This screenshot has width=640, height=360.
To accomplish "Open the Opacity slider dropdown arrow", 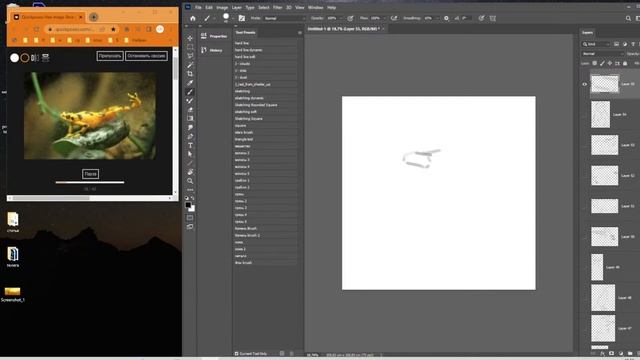I will 341,18.
